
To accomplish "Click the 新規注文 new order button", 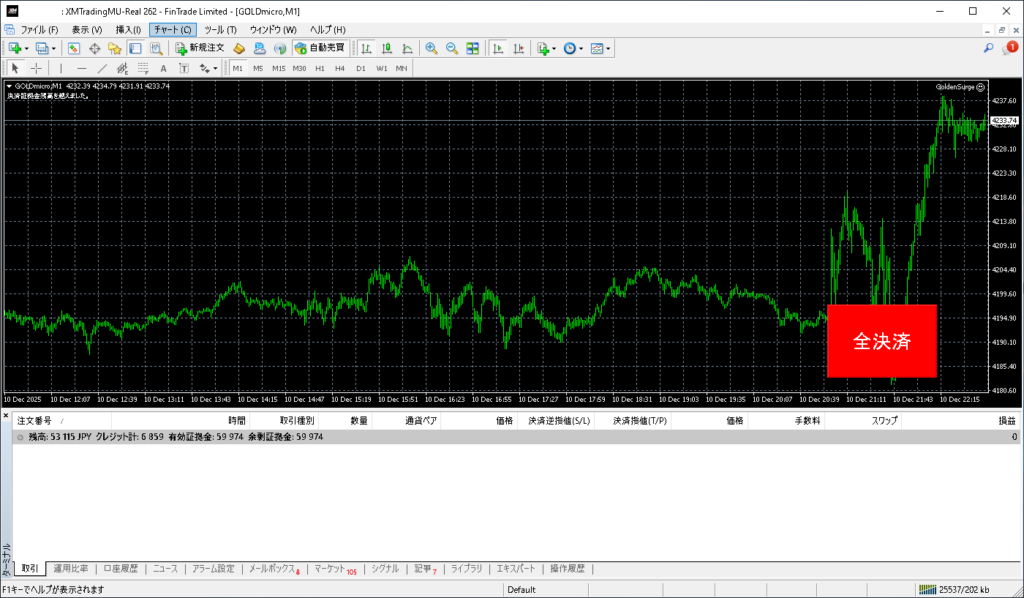I will coord(200,48).
